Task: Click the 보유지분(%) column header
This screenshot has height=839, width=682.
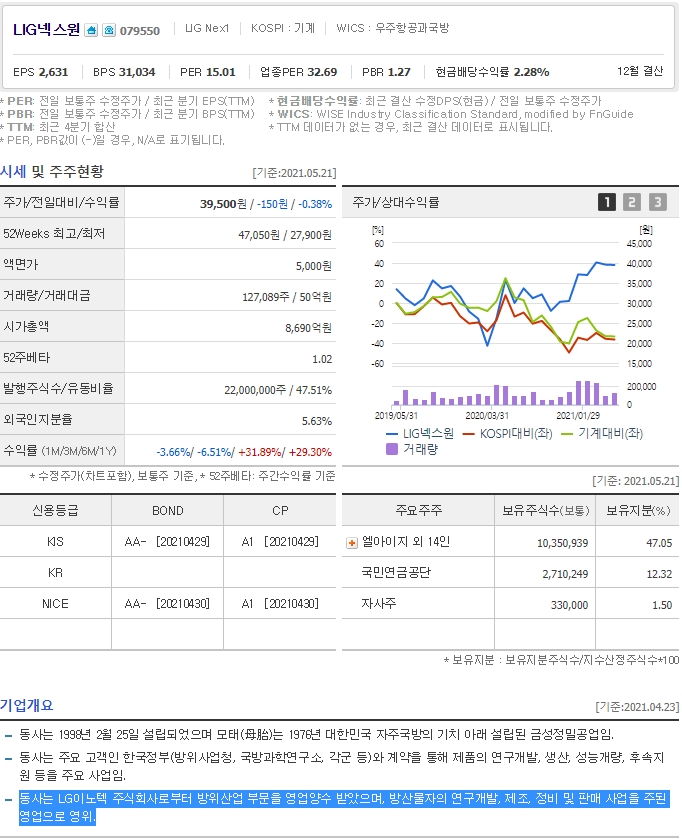Action: tap(638, 510)
